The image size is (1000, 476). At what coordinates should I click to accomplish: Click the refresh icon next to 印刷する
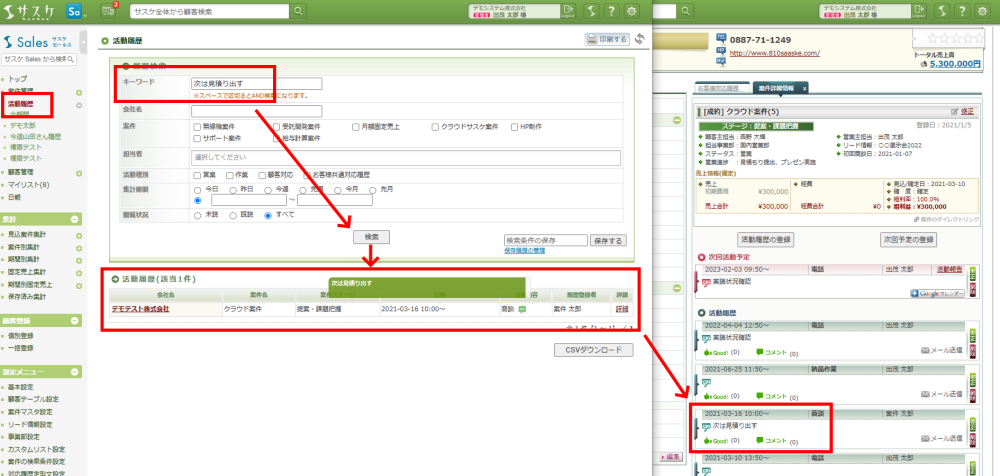click(639, 39)
